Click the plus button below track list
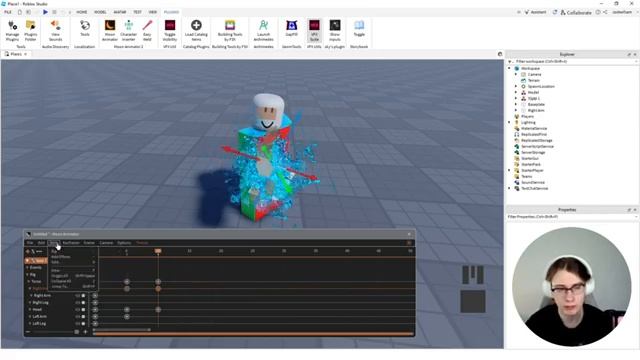Image resolution: width=640 pixels, height=360 pixels. [85, 332]
